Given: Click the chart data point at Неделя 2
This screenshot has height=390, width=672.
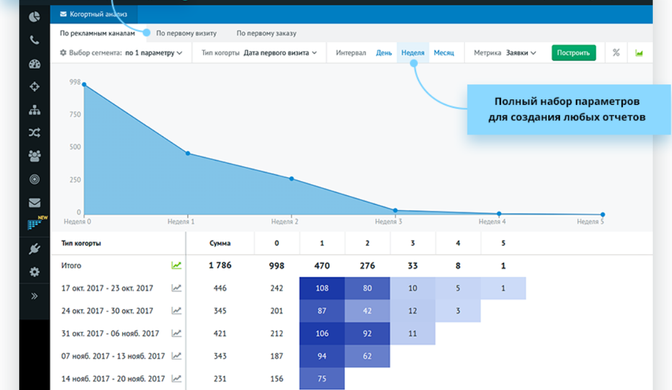Looking at the screenshot, I should coord(291,178).
